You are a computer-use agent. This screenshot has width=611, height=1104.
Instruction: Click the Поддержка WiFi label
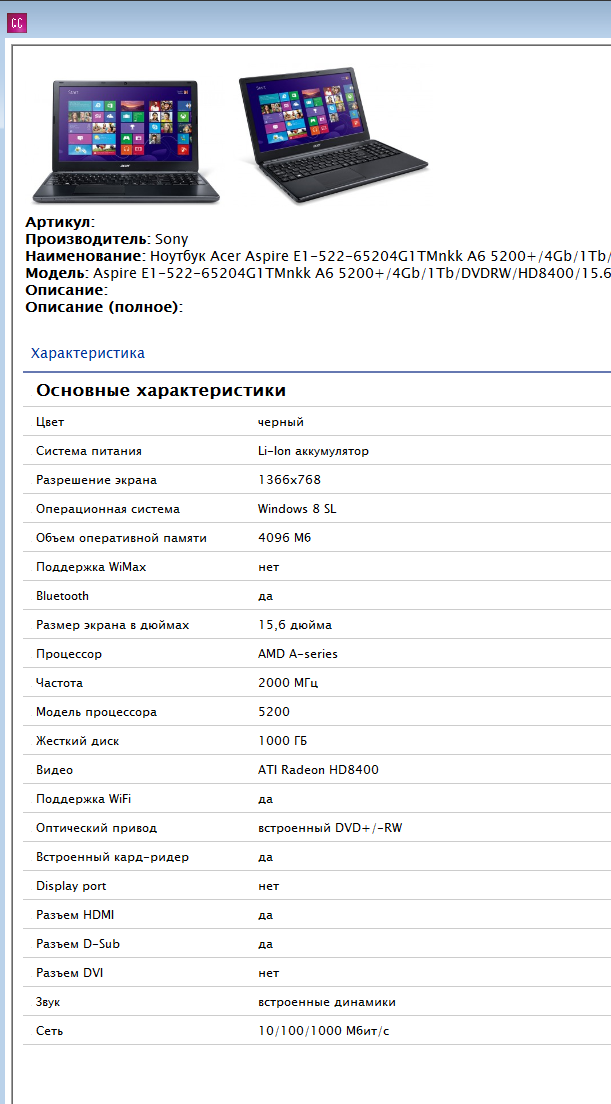[84, 799]
